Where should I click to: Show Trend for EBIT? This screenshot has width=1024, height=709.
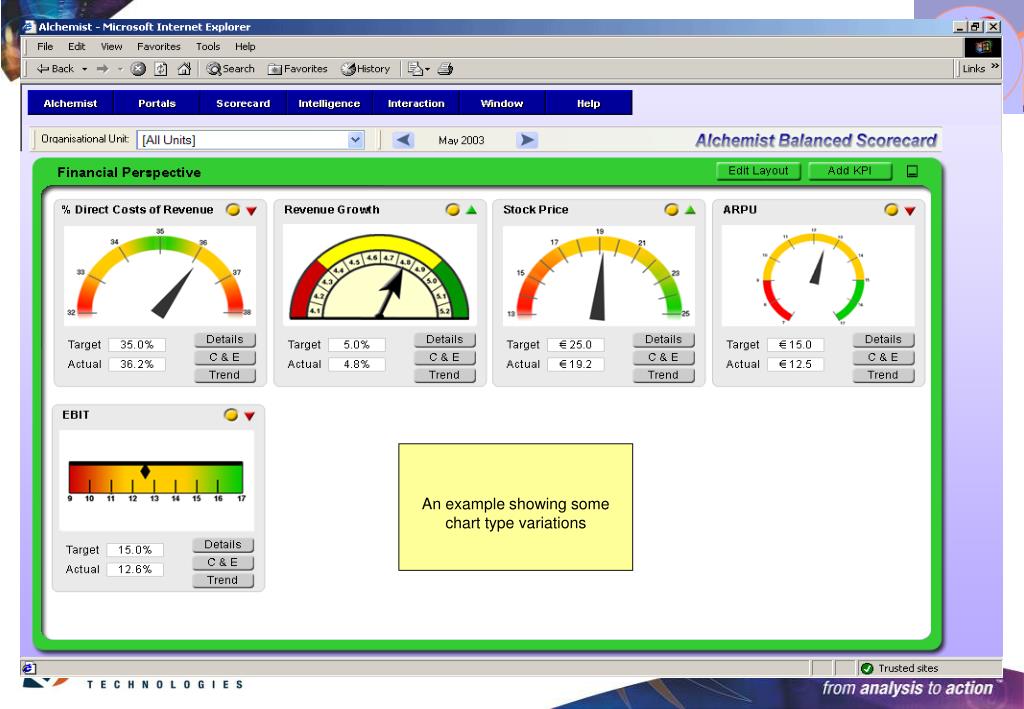pyautogui.click(x=223, y=580)
